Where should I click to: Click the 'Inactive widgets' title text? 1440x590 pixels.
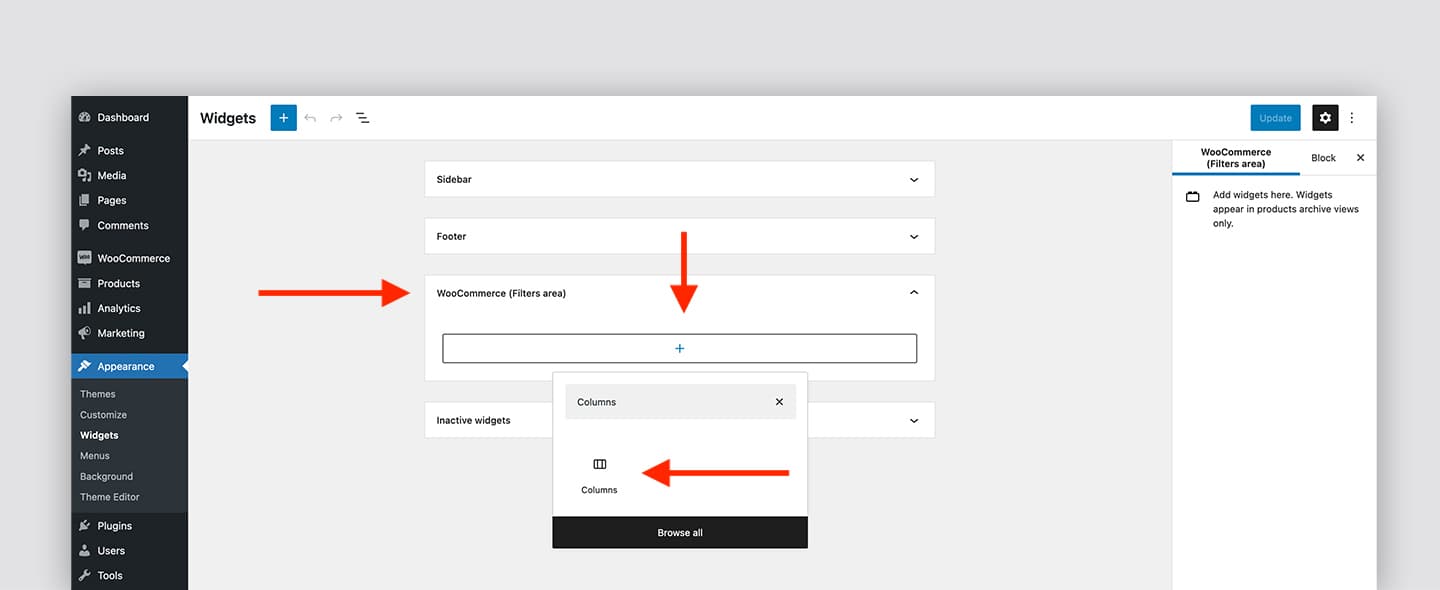point(474,421)
